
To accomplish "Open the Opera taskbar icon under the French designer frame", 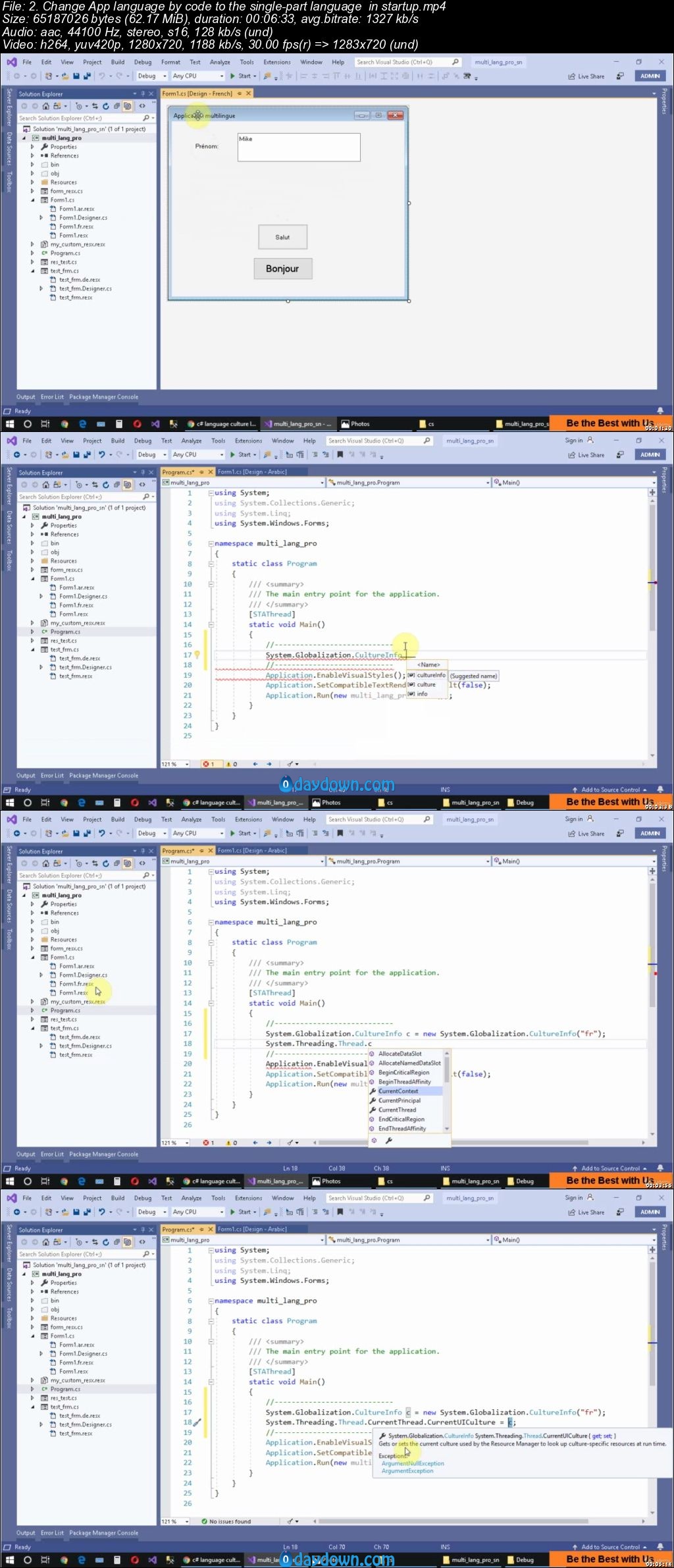I will coord(137,424).
